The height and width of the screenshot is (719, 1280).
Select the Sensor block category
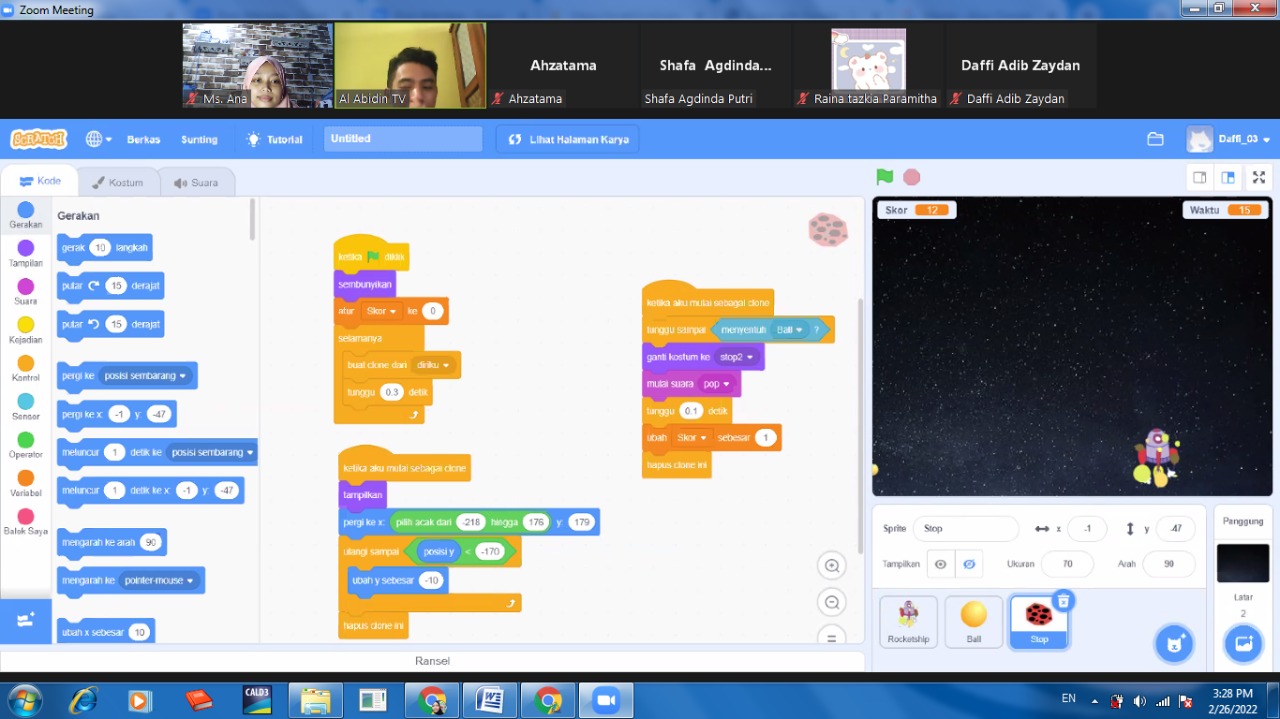[x=26, y=407]
